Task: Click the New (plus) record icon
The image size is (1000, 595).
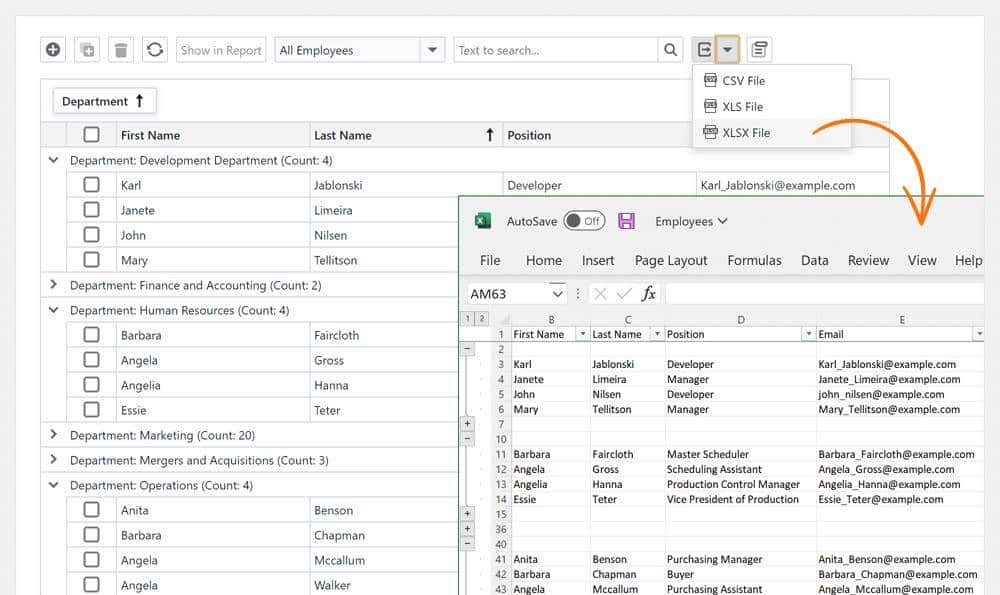Action: (54, 50)
